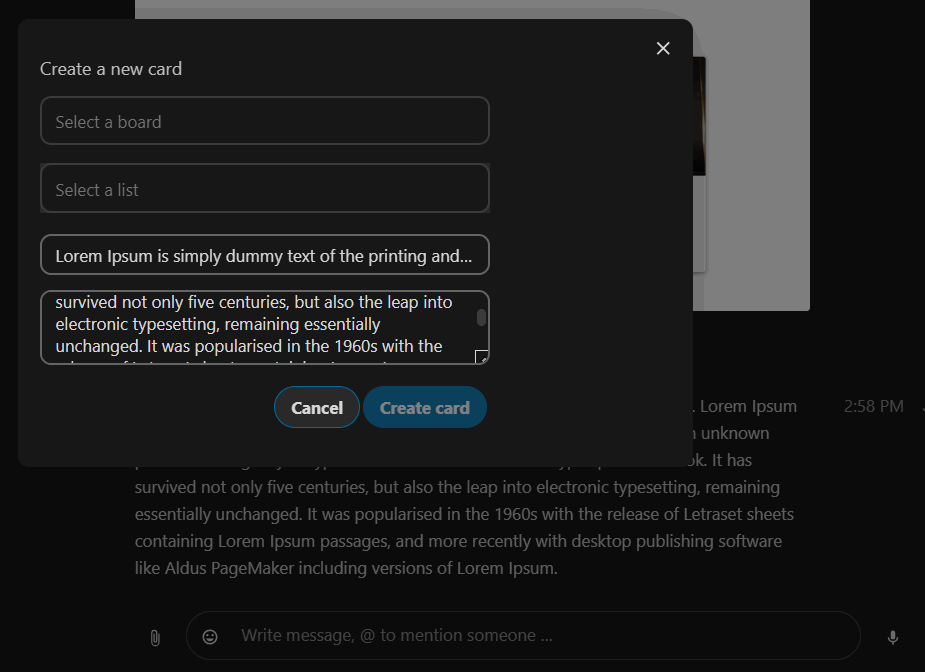This screenshot has height=672, width=925.
Task: Click the 2:58 PM message timestamp
Action: 874,407
